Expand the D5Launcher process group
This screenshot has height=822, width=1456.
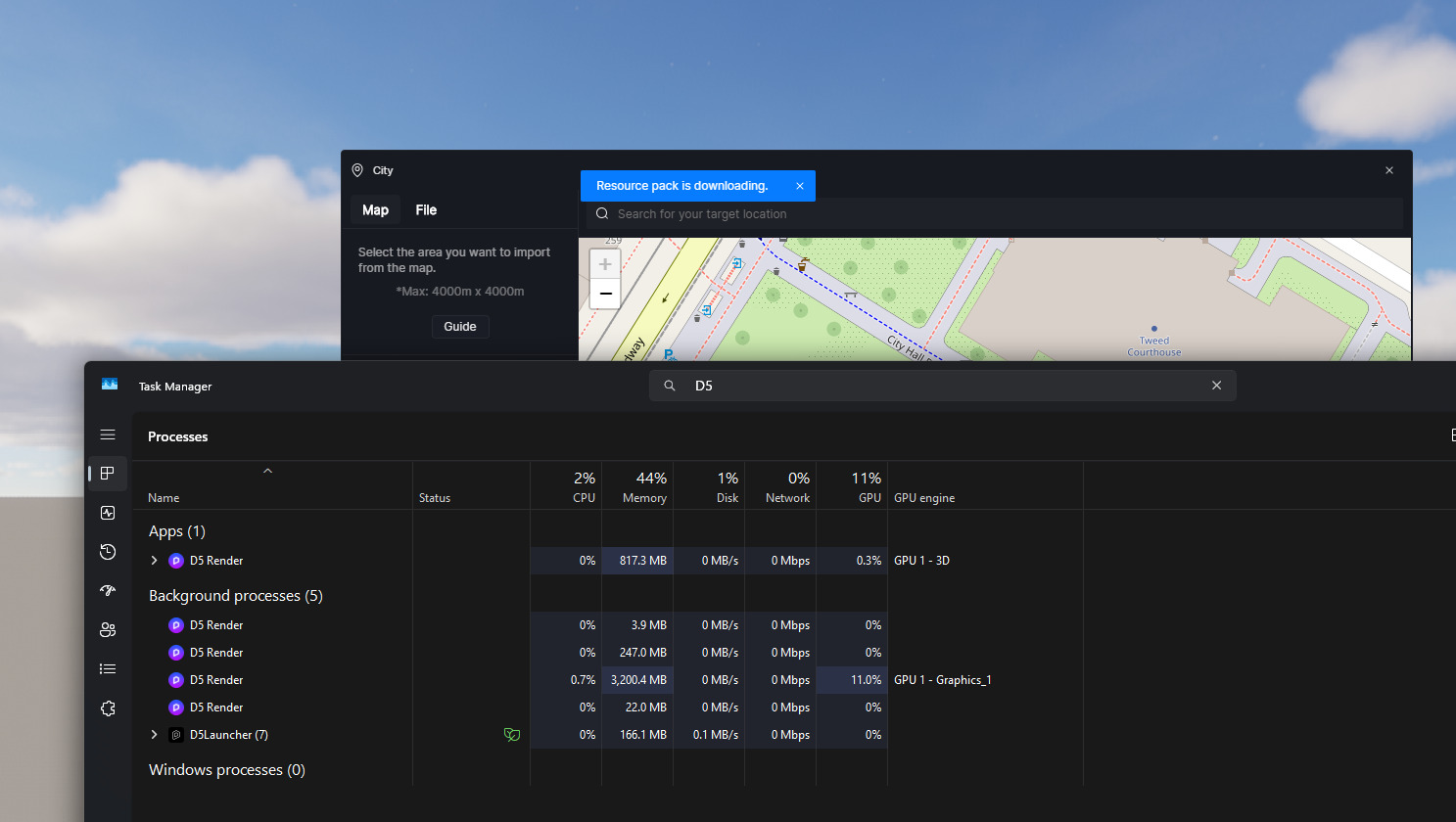coord(154,735)
